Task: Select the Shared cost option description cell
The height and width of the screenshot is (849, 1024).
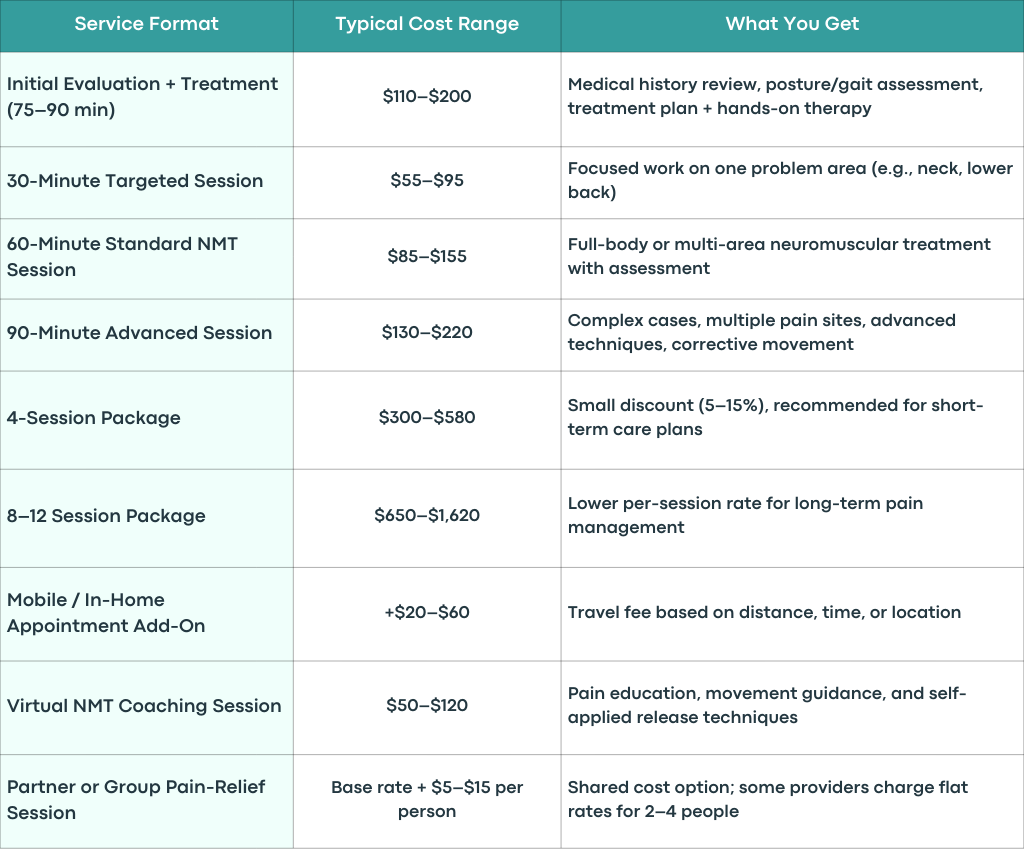Action: click(x=792, y=802)
